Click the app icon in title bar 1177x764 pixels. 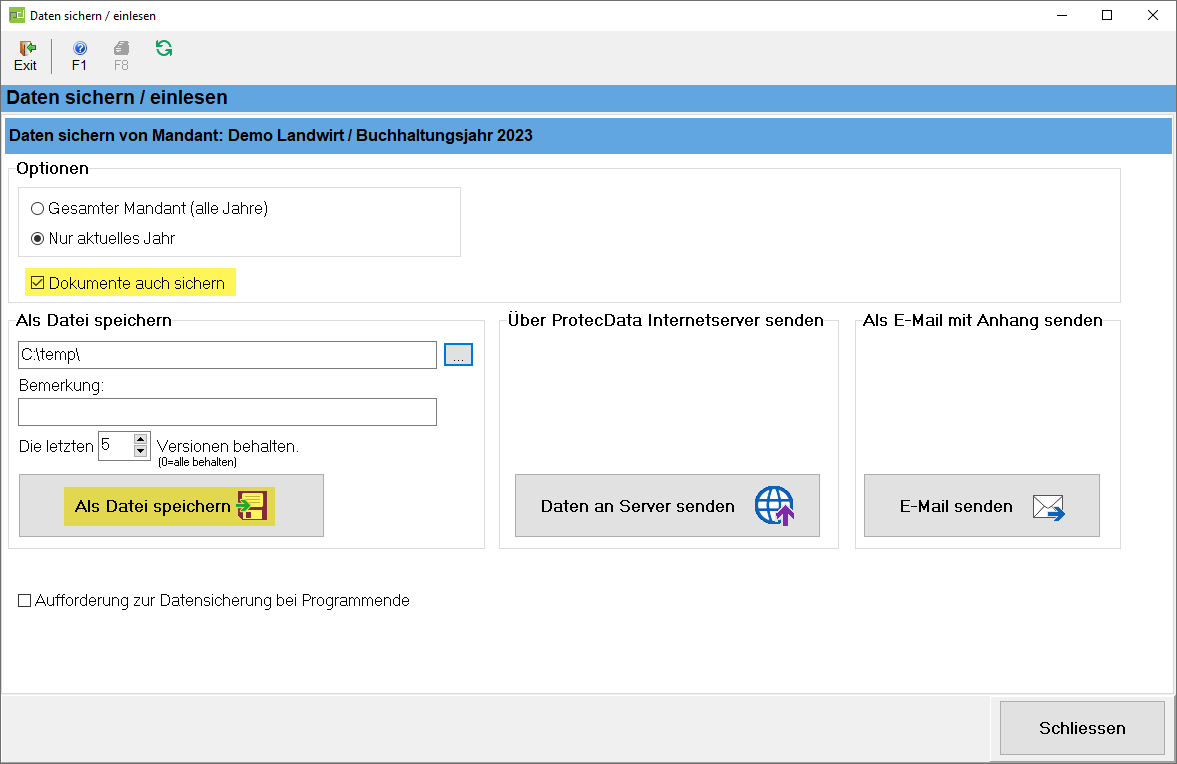pos(16,16)
